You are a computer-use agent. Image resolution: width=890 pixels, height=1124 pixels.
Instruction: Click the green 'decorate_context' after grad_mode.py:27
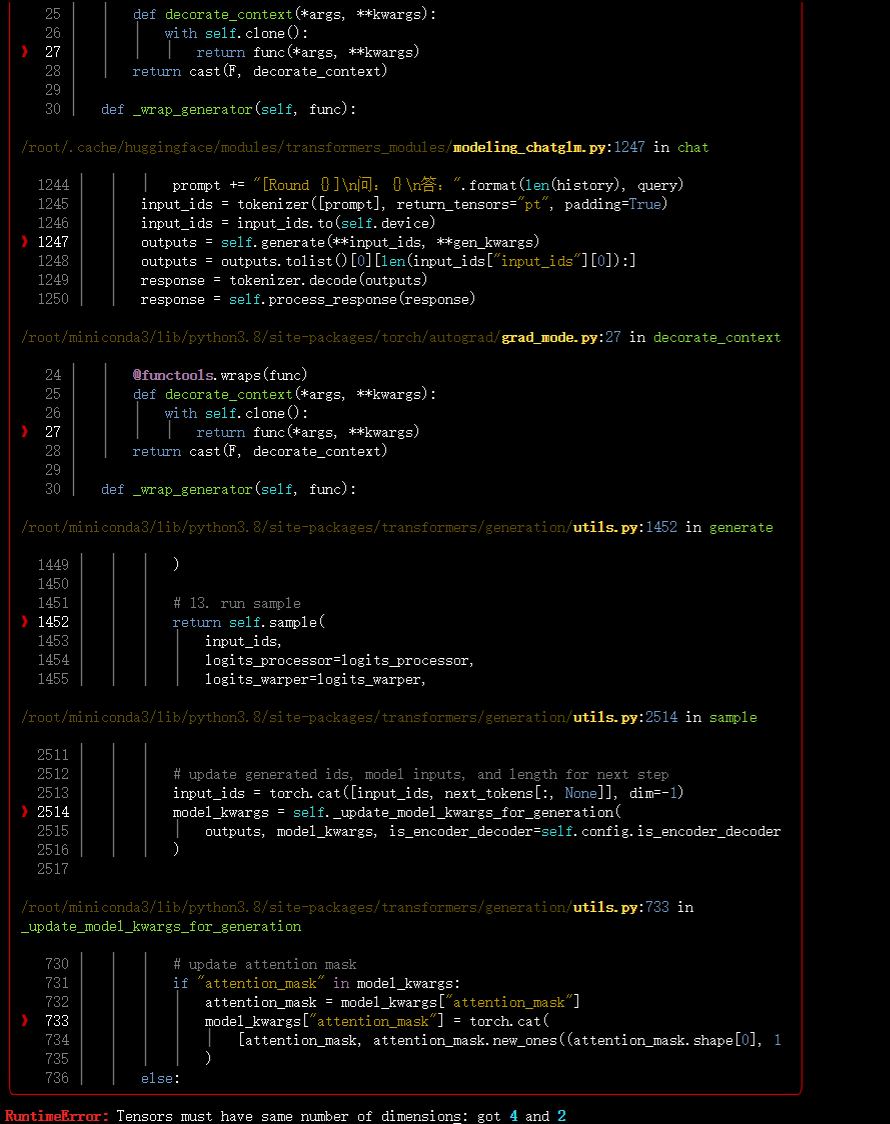click(717, 337)
